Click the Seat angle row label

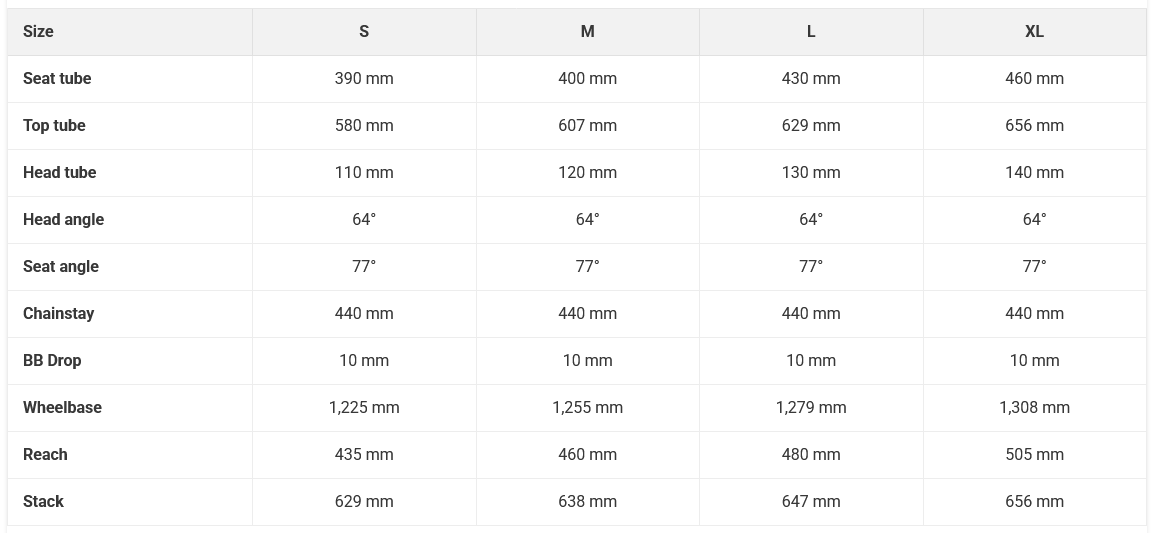[x=60, y=267]
